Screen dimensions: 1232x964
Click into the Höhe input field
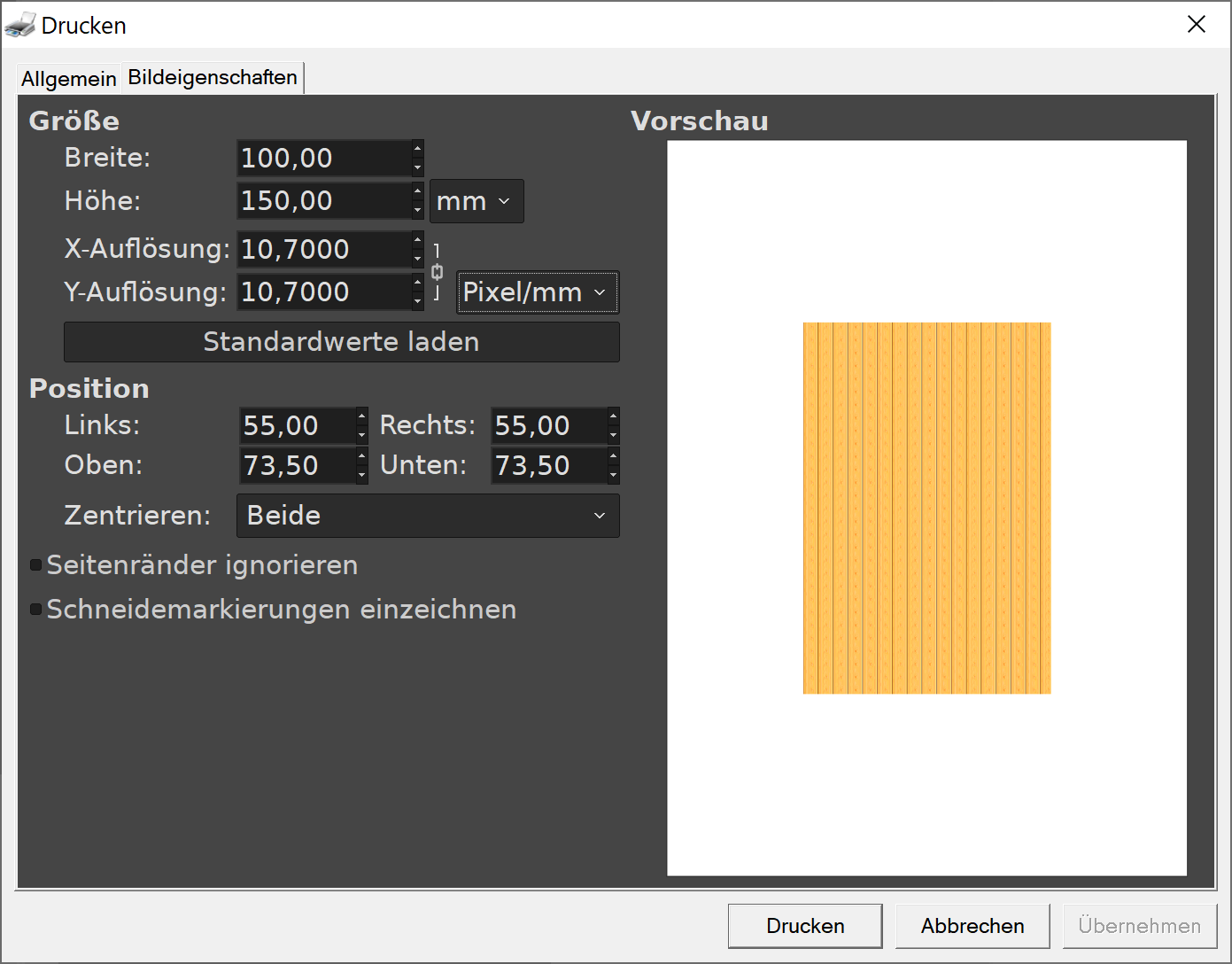[324, 201]
